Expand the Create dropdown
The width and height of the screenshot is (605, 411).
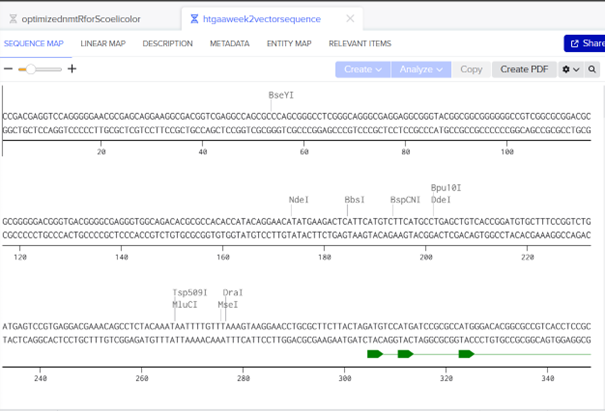pos(363,69)
